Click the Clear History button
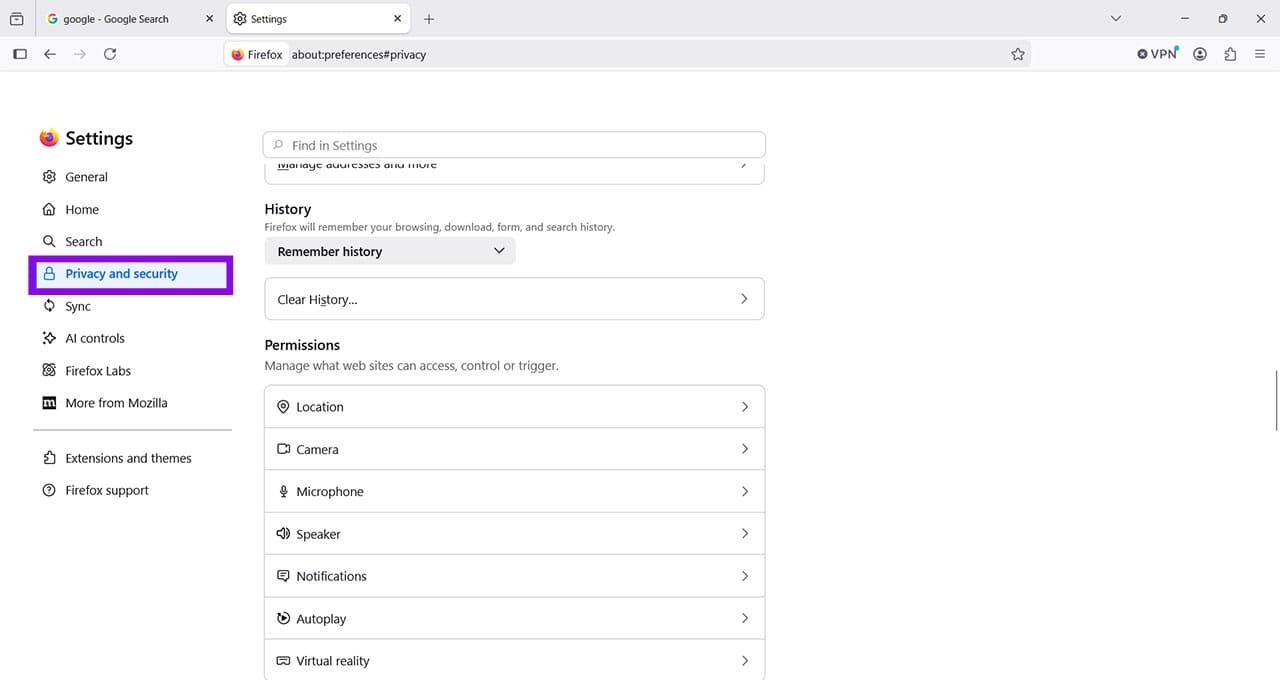Image resolution: width=1280 pixels, height=680 pixels. click(x=514, y=299)
